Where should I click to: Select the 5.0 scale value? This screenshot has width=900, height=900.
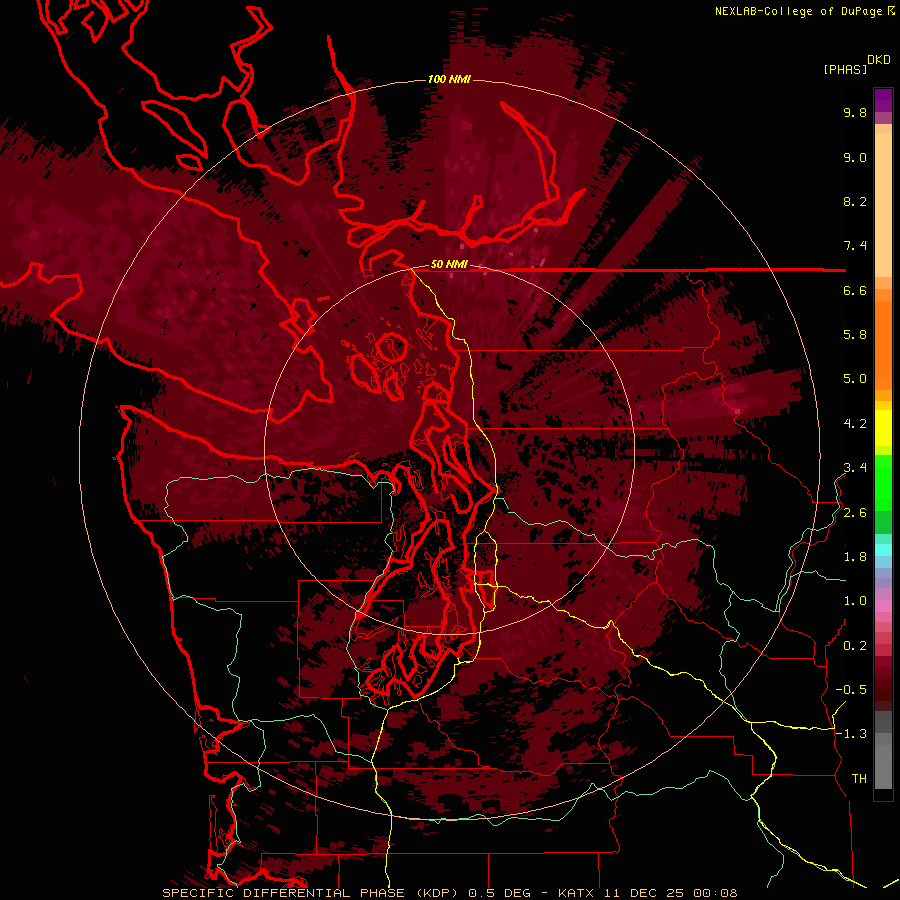tap(855, 379)
